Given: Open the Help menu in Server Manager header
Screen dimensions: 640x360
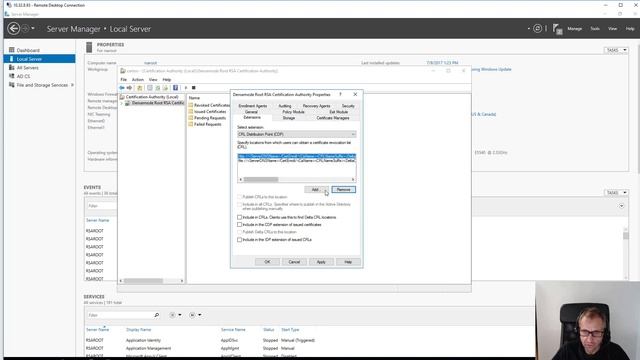Looking at the screenshot, I should coord(630,29).
